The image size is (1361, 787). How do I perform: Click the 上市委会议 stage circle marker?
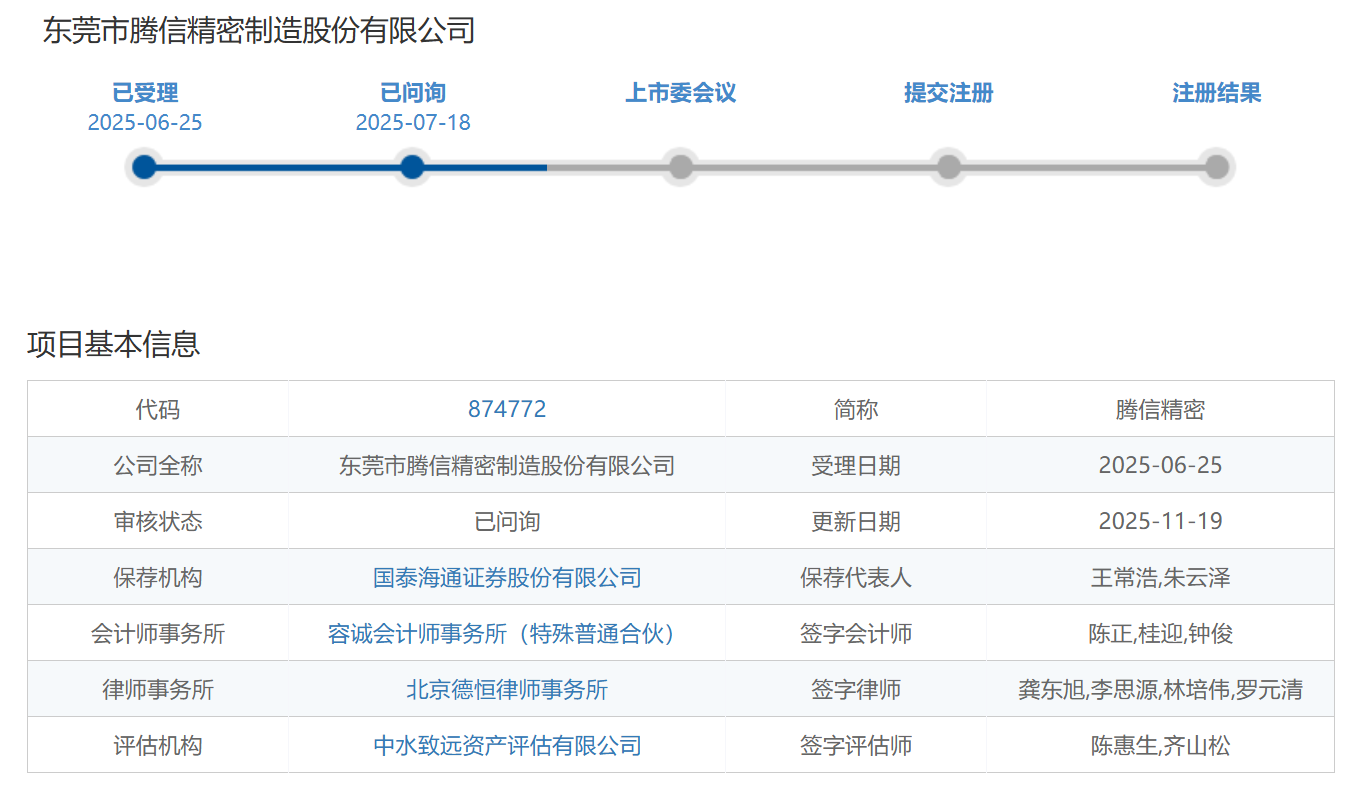point(680,167)
